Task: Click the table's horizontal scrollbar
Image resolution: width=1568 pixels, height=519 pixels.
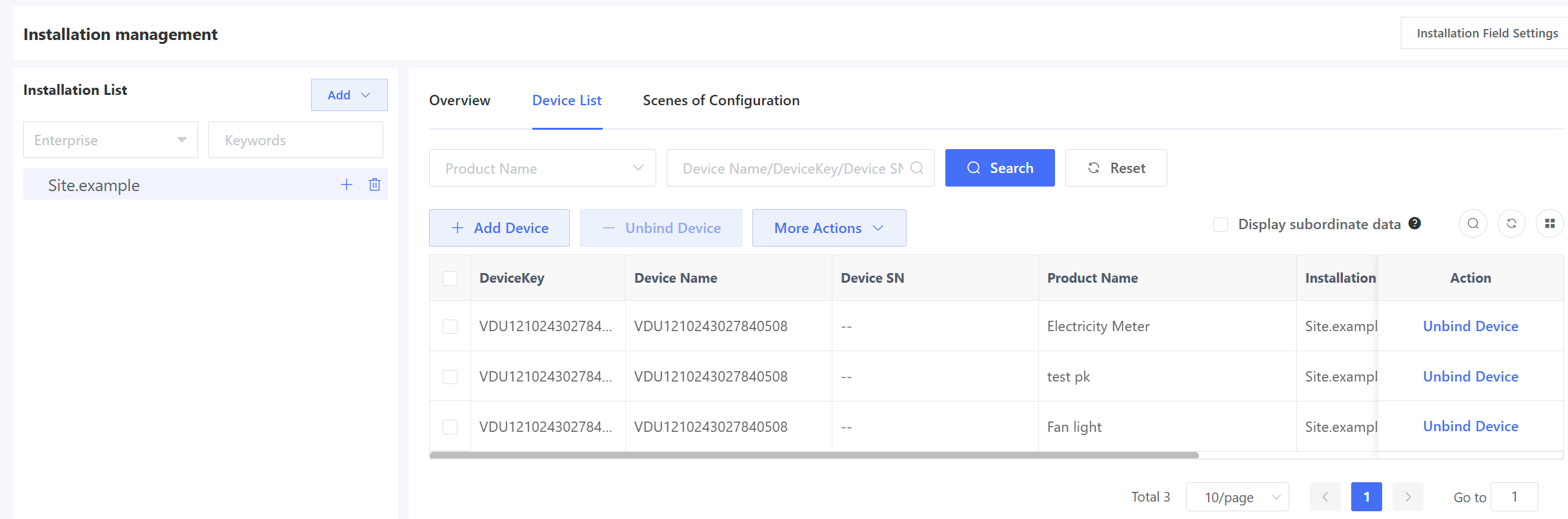Action: 813,455
